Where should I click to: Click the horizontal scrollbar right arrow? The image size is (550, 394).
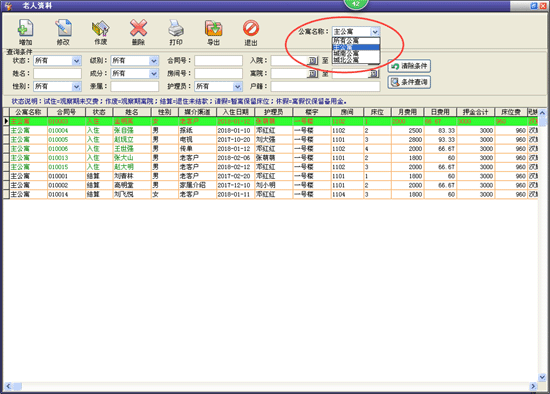(533, 386)
